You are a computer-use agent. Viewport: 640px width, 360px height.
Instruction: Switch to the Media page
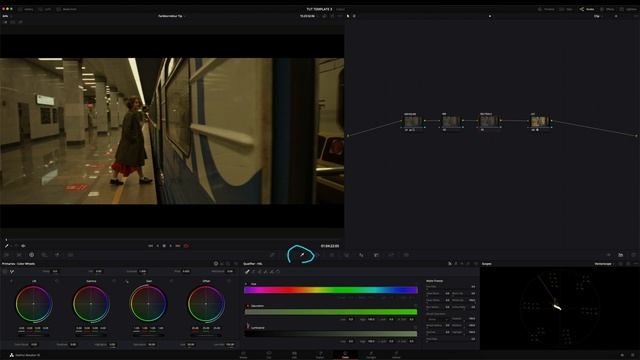point(243,355)
